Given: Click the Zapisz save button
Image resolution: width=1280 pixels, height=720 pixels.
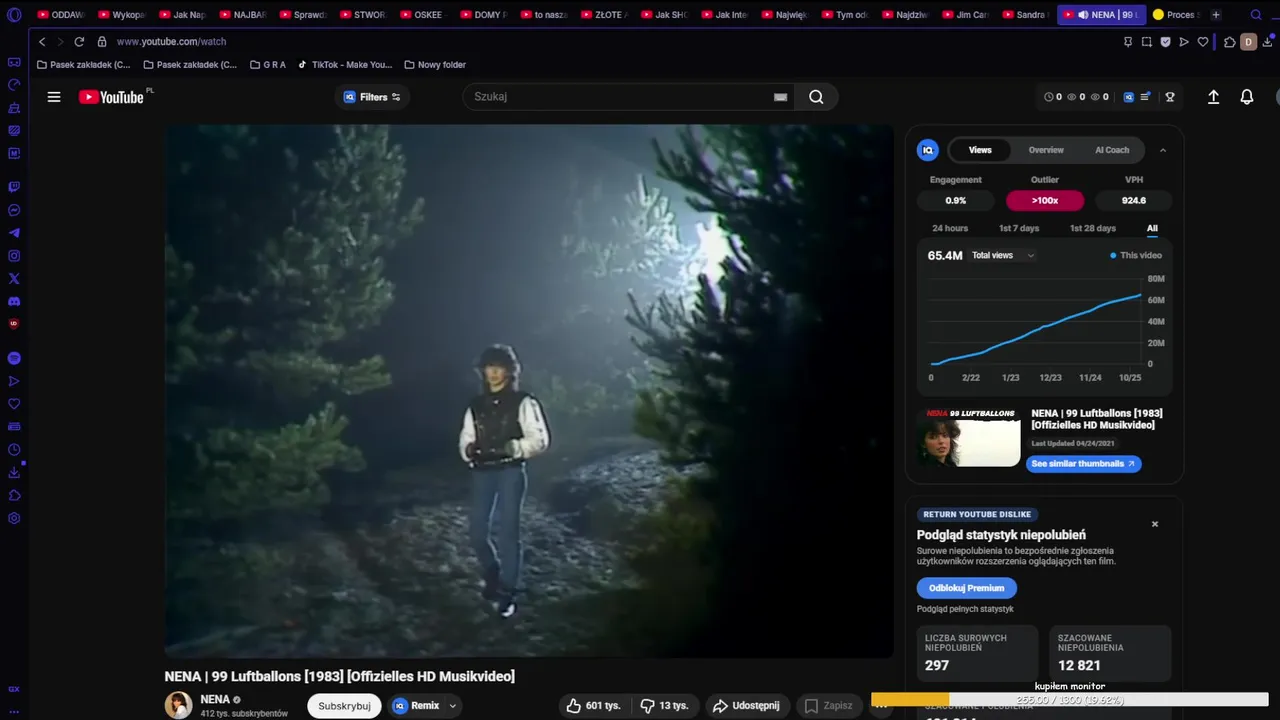Looking at the screenshot, I should click(x=829, y=705).
